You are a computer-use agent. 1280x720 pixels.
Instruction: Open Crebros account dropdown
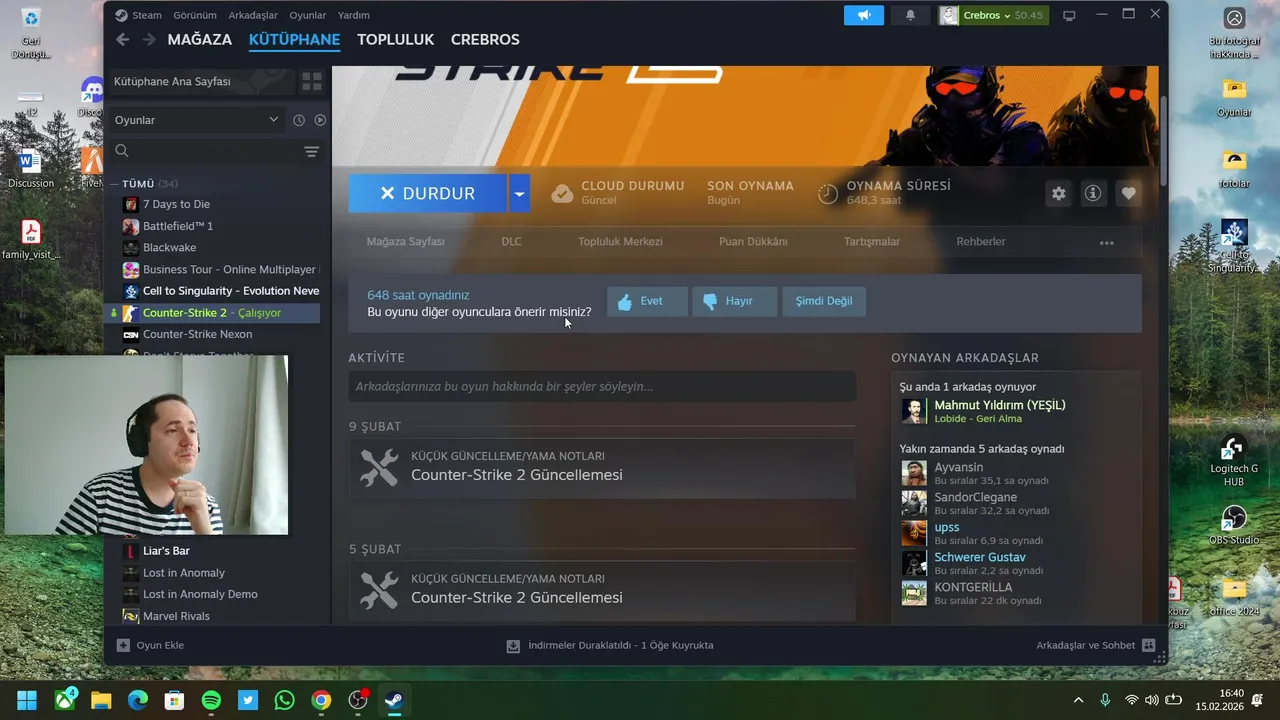coord(993,15)
